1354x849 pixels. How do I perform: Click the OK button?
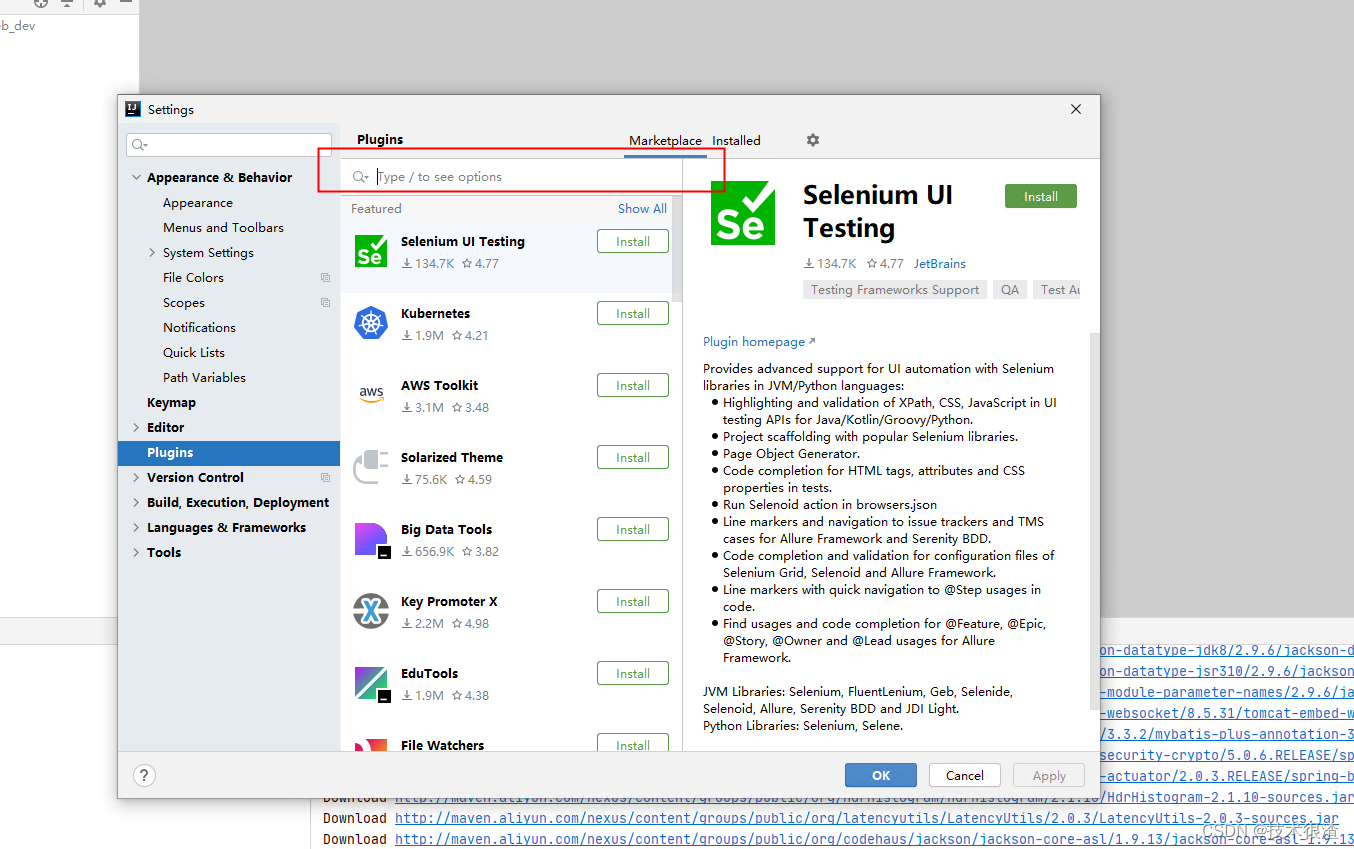point(881,775)
